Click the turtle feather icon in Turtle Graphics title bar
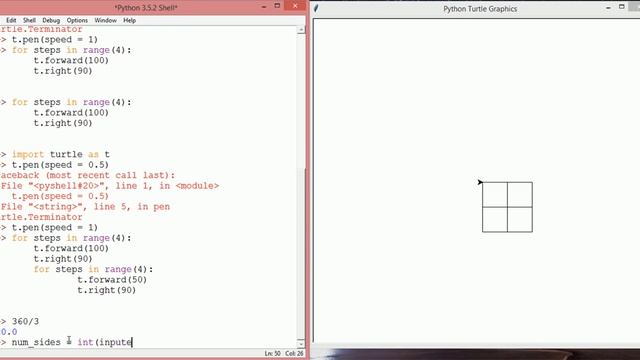The height and width of the screenshot is (360, 640). [x=316, y=8]
